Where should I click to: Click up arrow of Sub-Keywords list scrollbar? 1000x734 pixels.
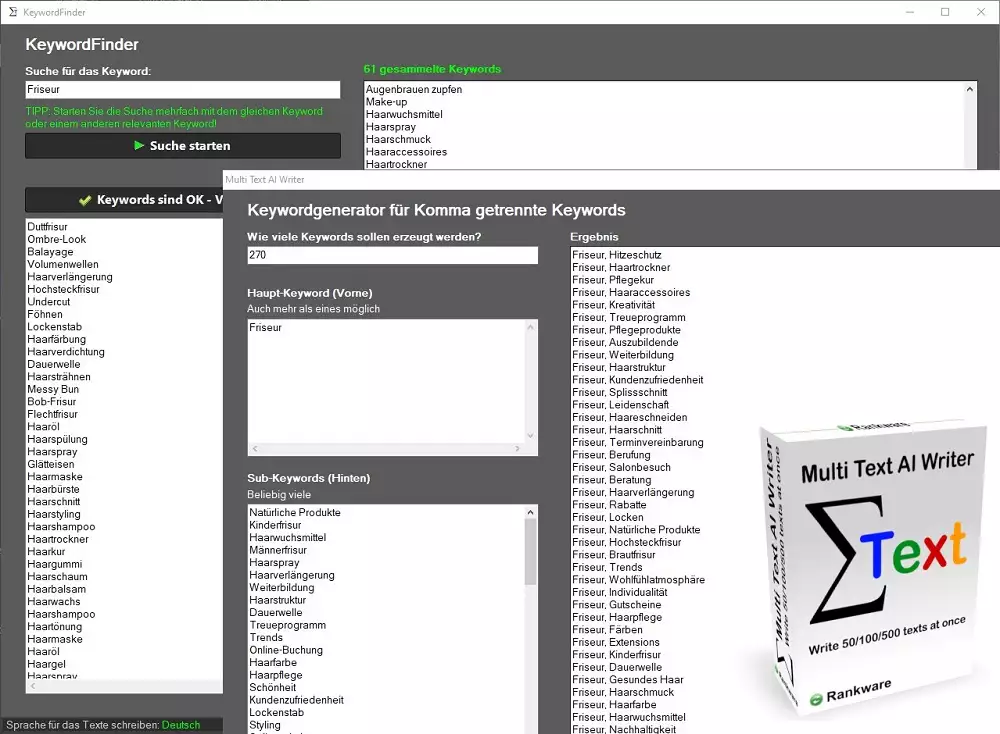(531, 512)
